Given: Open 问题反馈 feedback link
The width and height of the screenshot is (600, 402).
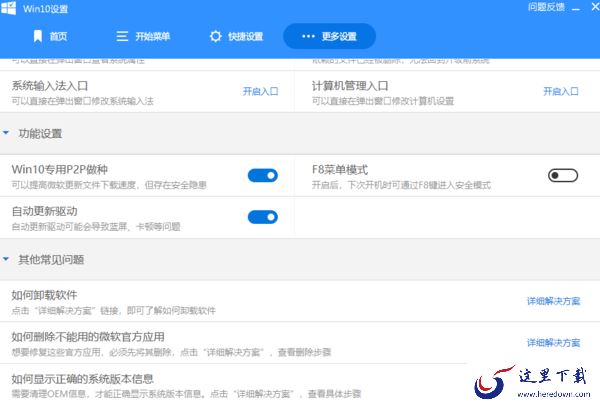Looking at the screenshot, I should 546,7.
